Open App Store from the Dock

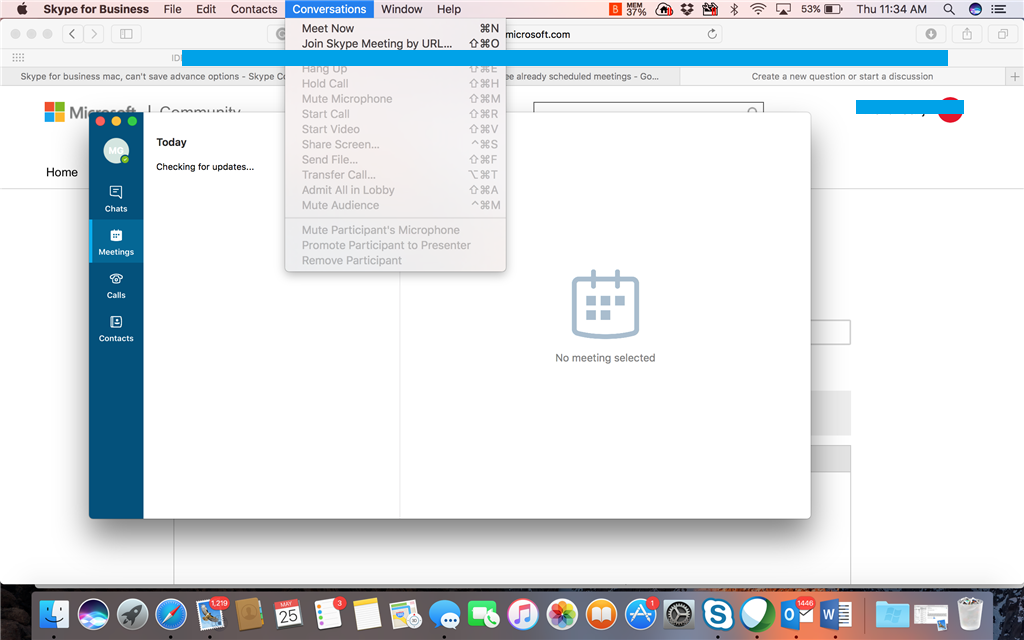[640, 615]
